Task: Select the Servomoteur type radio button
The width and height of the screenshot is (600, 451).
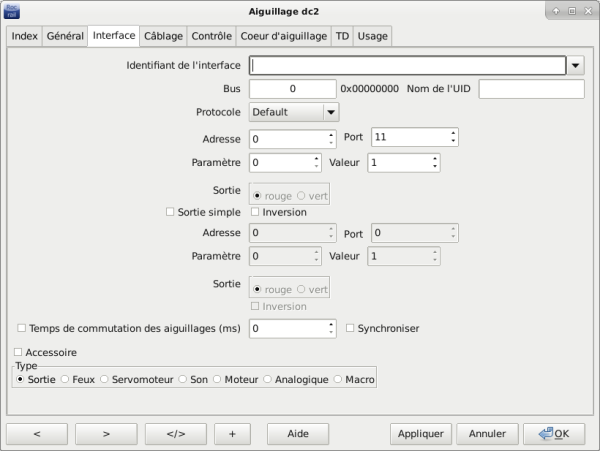Action: [x=106, y=380]
